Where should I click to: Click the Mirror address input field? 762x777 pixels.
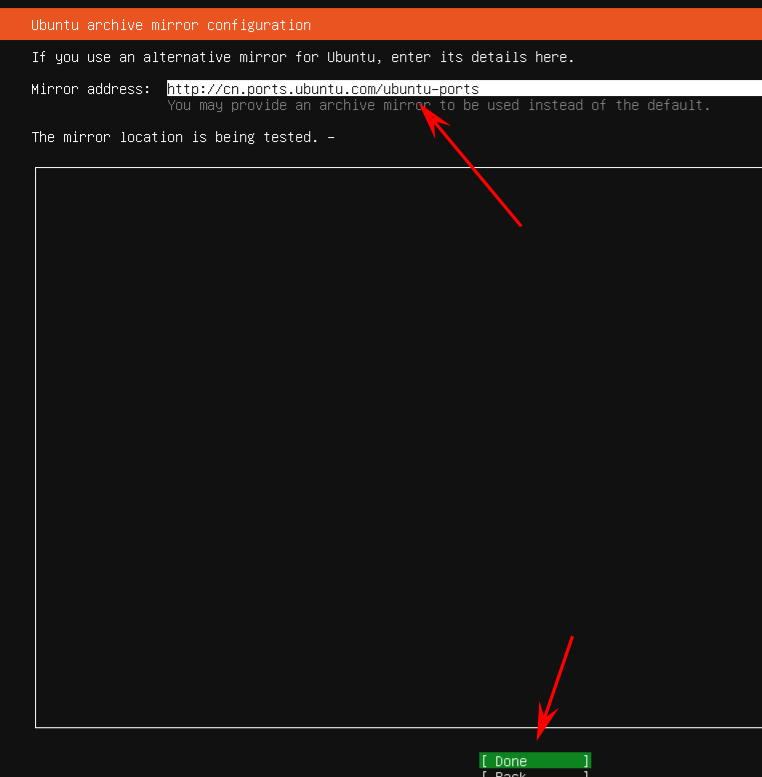464,89
